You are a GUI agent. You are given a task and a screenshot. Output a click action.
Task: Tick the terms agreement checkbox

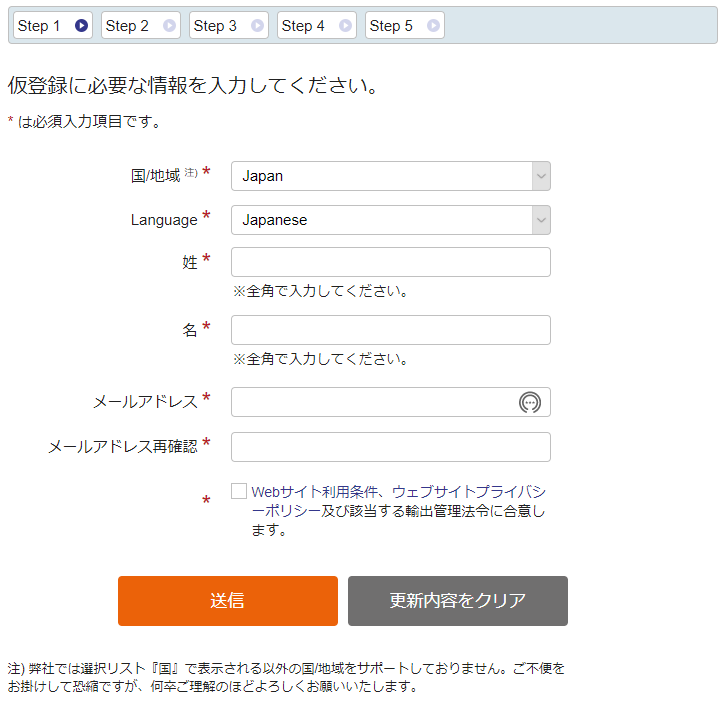point(239,491)
